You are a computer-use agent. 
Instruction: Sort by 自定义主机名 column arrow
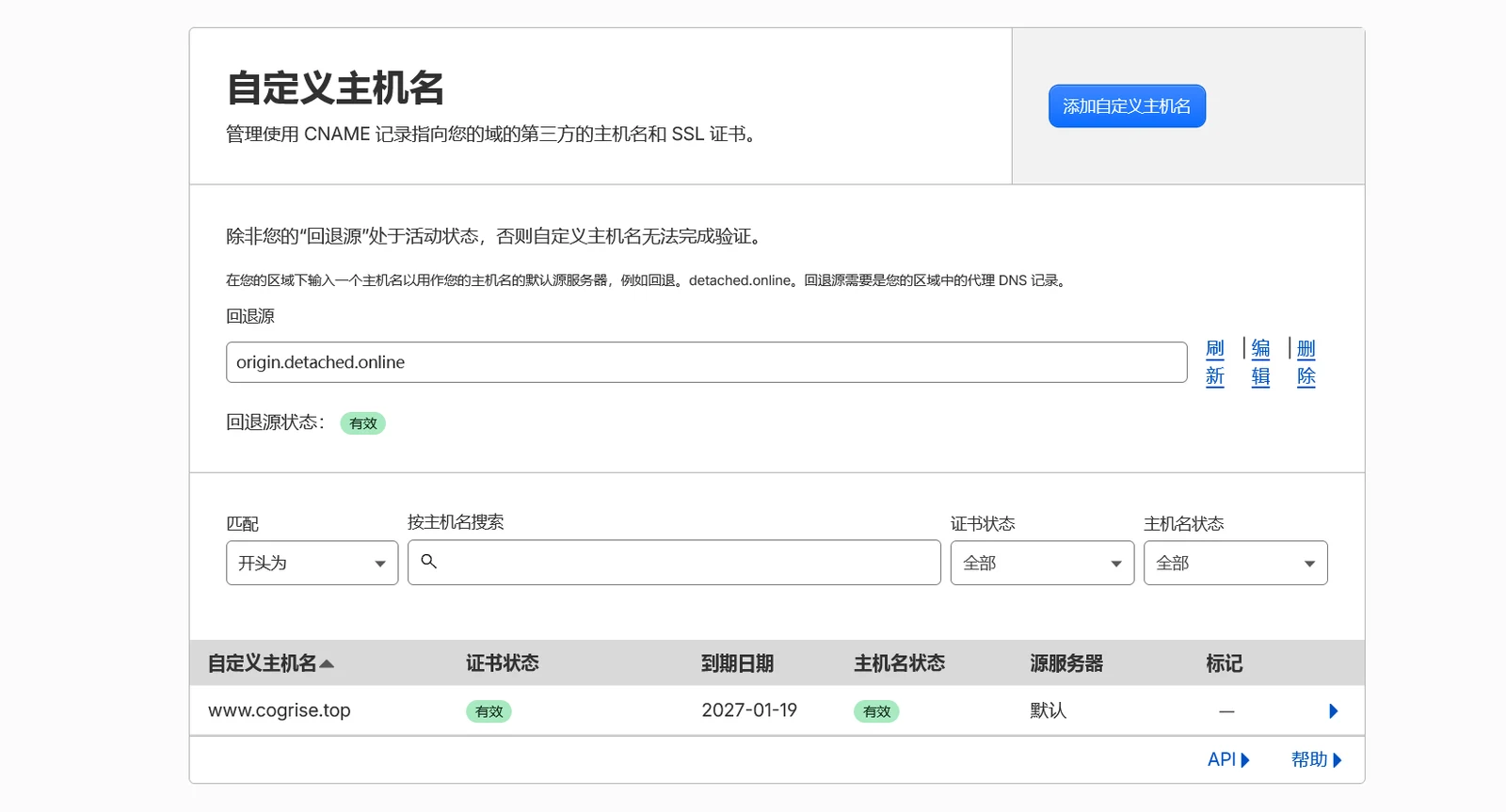(327, 663)
